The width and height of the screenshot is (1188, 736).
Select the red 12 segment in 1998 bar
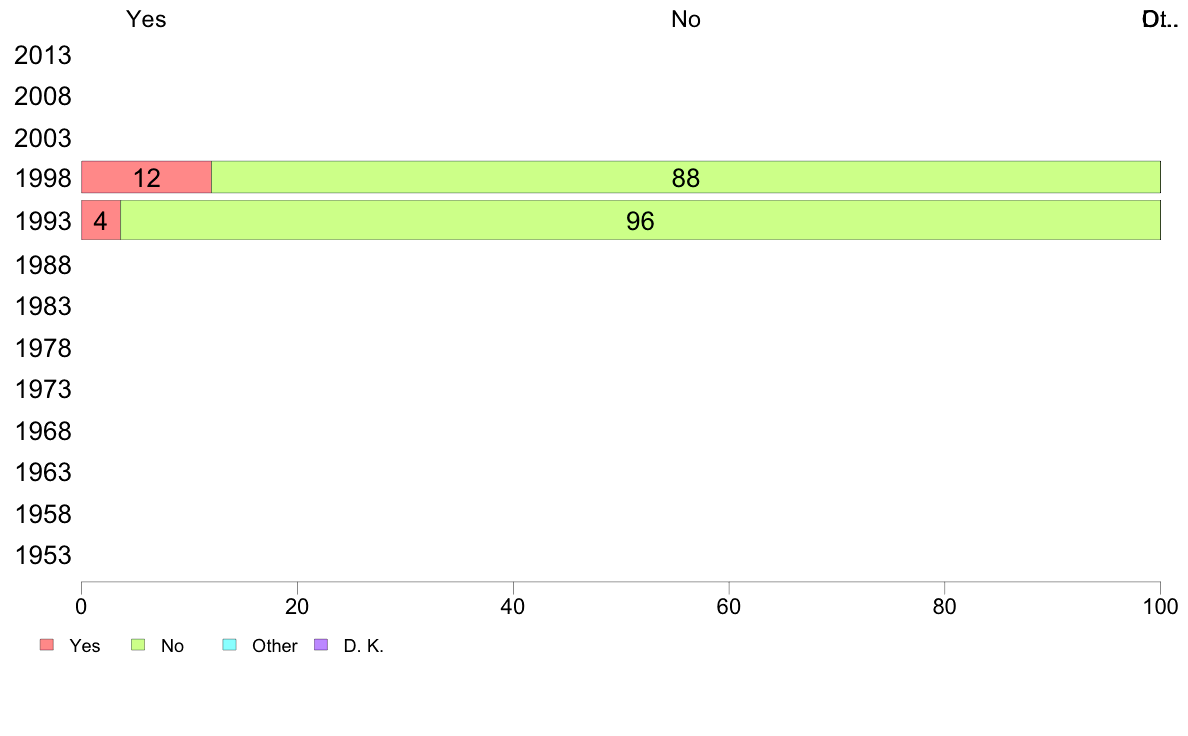pos(146,177)
